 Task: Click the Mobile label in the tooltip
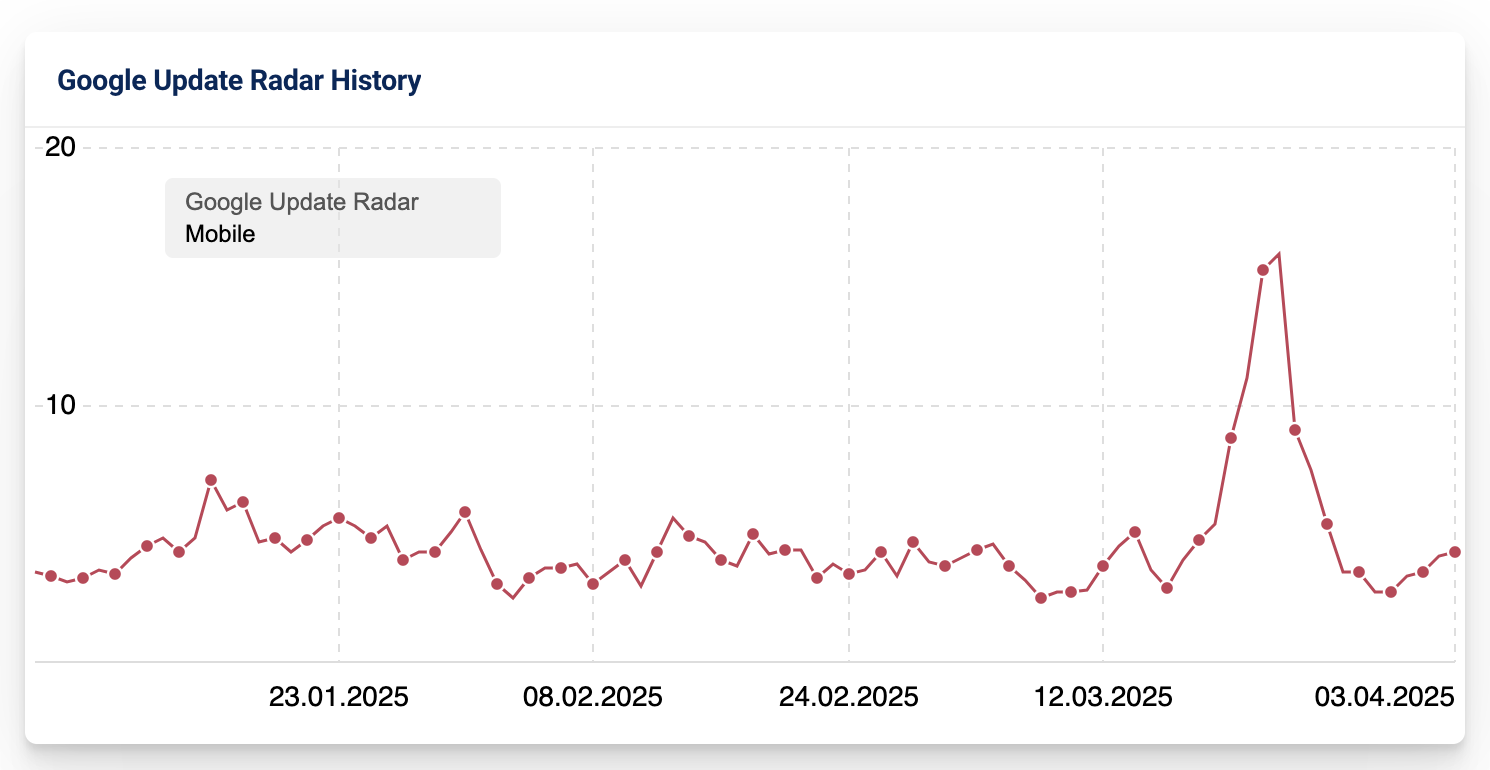click(220, 234)
